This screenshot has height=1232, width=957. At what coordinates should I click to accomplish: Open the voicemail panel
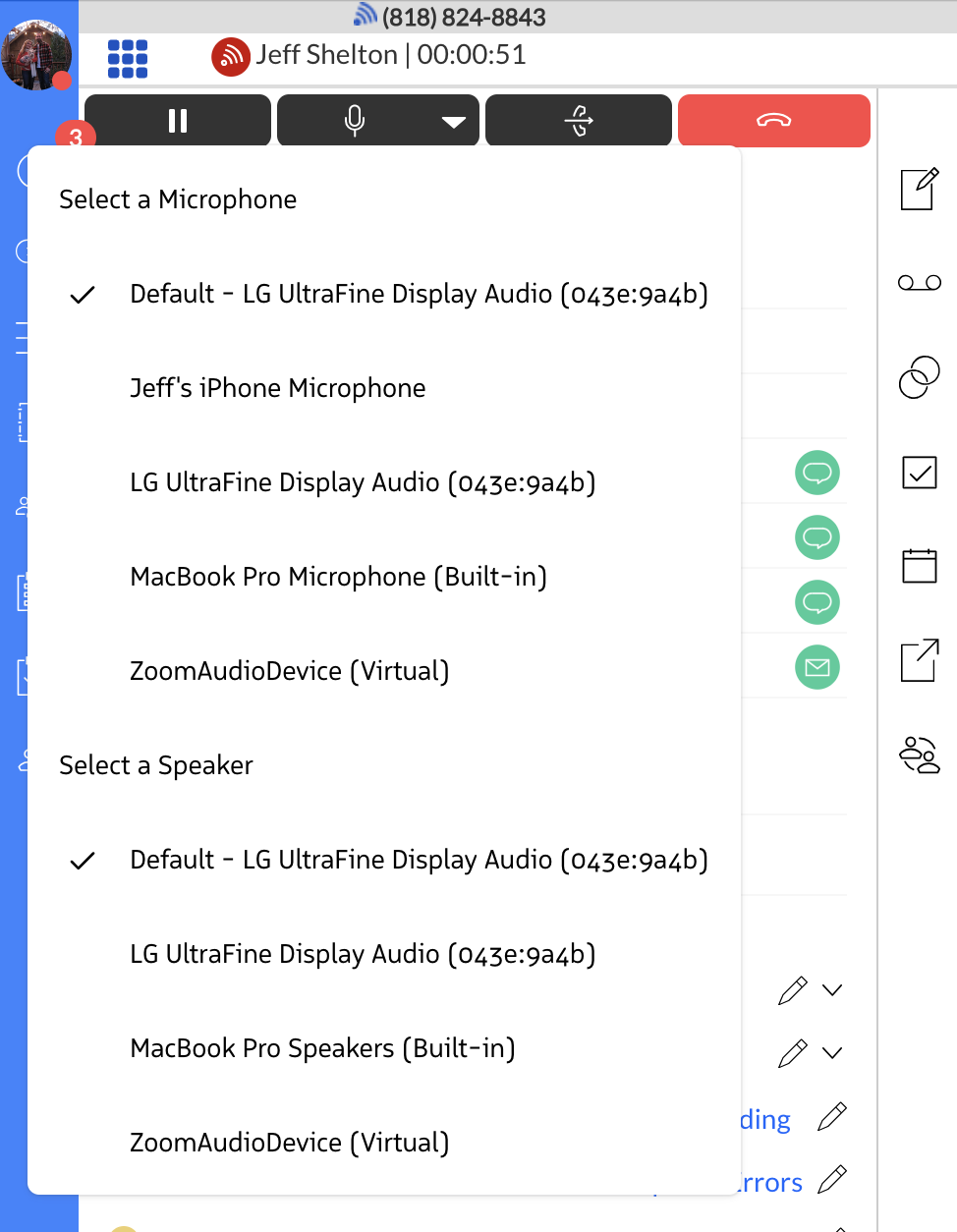tap(919, 282)
